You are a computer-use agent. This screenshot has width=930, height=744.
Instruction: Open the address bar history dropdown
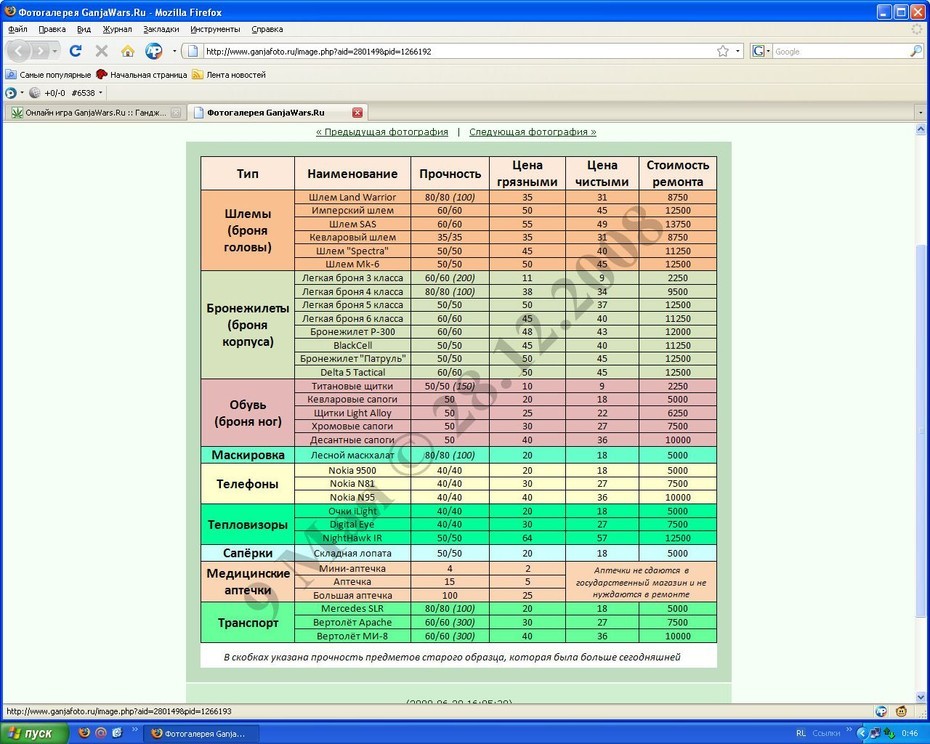tap(737, 51)
